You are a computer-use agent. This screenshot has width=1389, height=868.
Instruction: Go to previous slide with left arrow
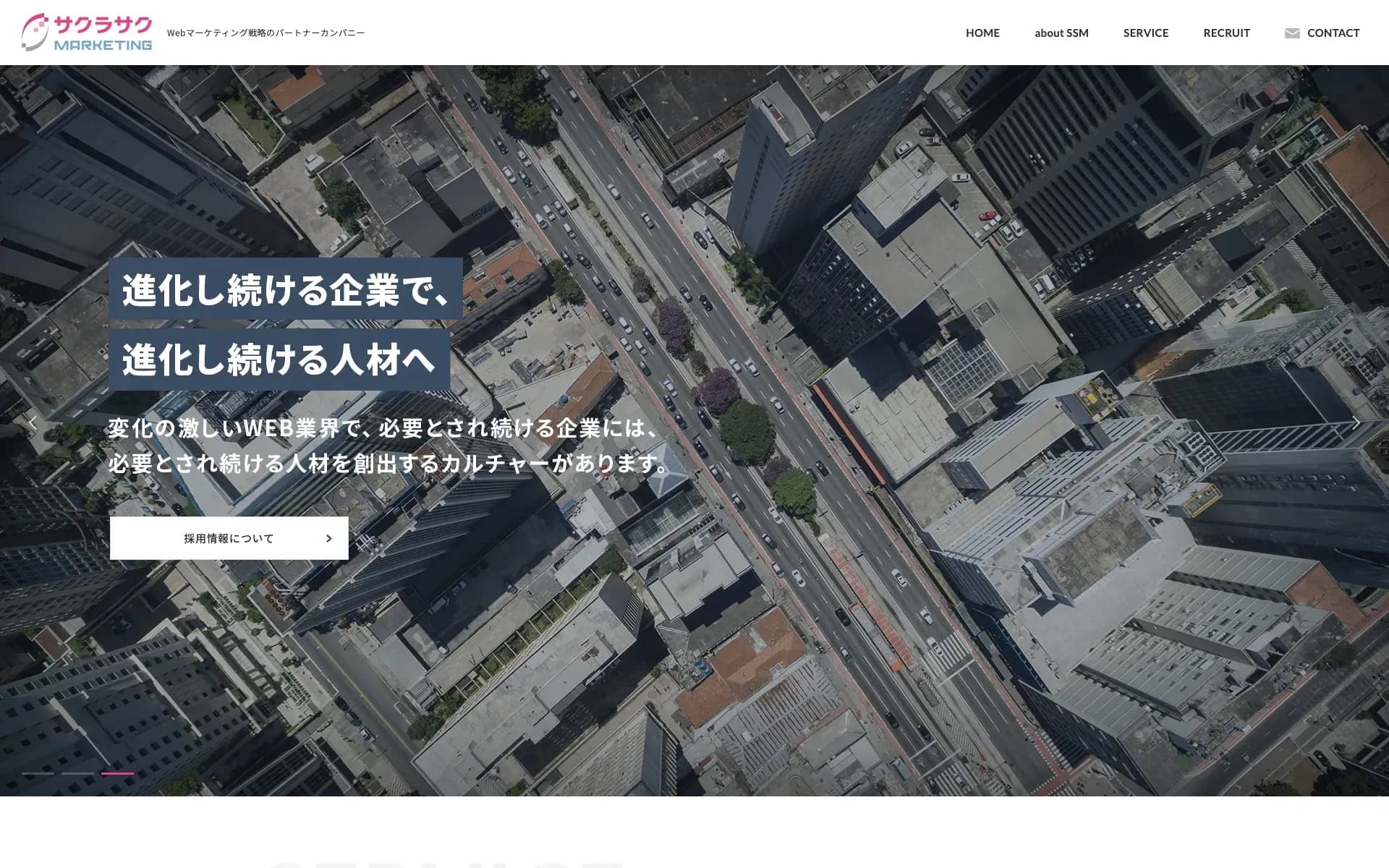point(33,423)
